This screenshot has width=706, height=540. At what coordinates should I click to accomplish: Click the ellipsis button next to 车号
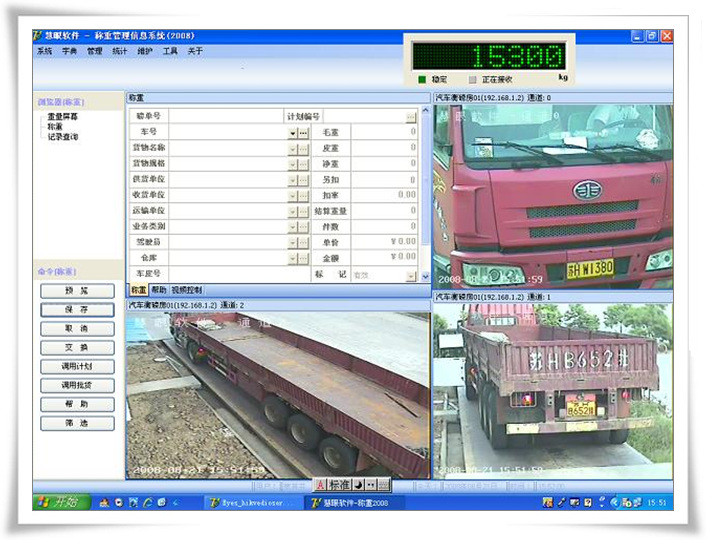click(x=303, y=133)
